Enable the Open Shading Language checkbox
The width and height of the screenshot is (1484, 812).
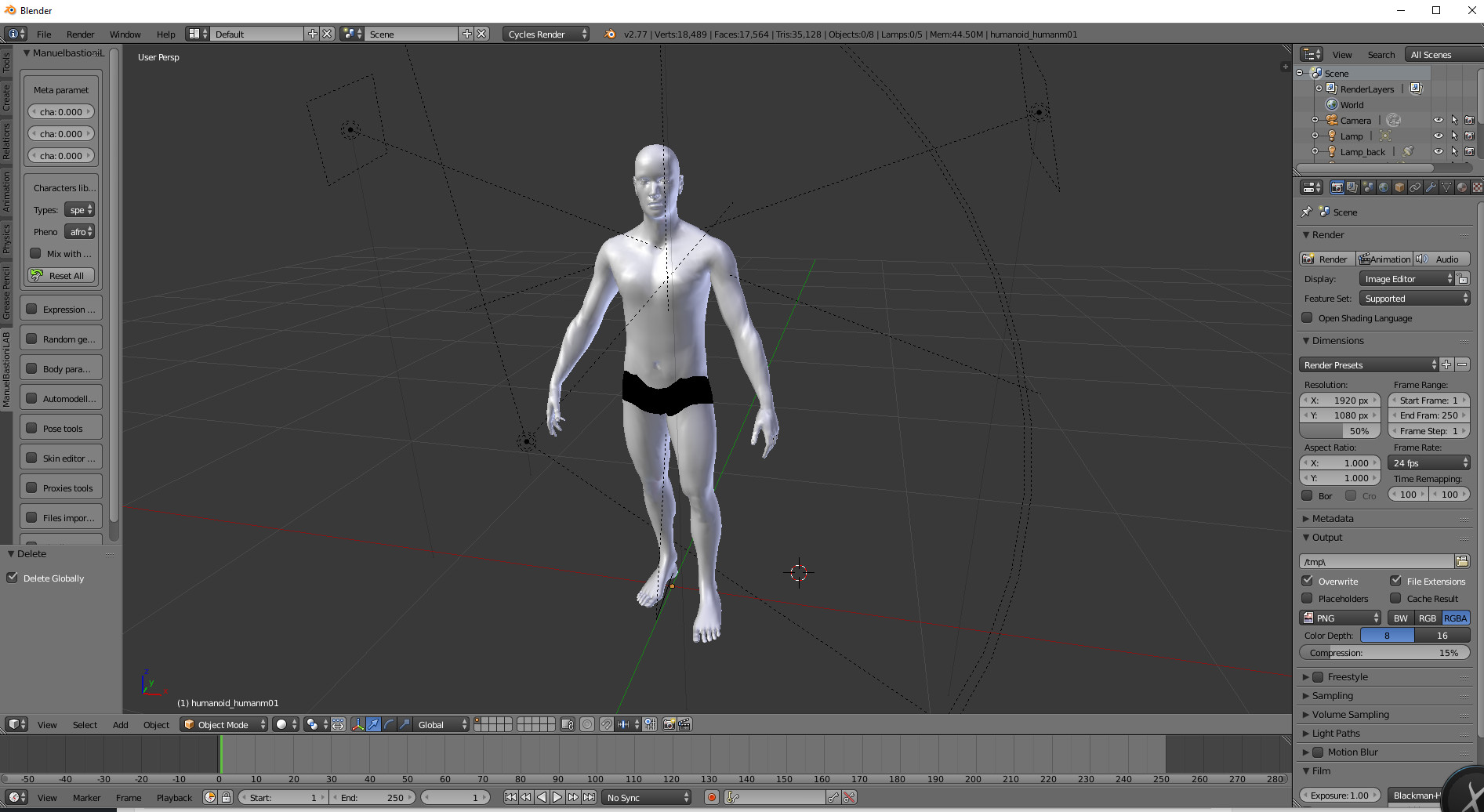pyautogui.click(x=1307, y=317)
